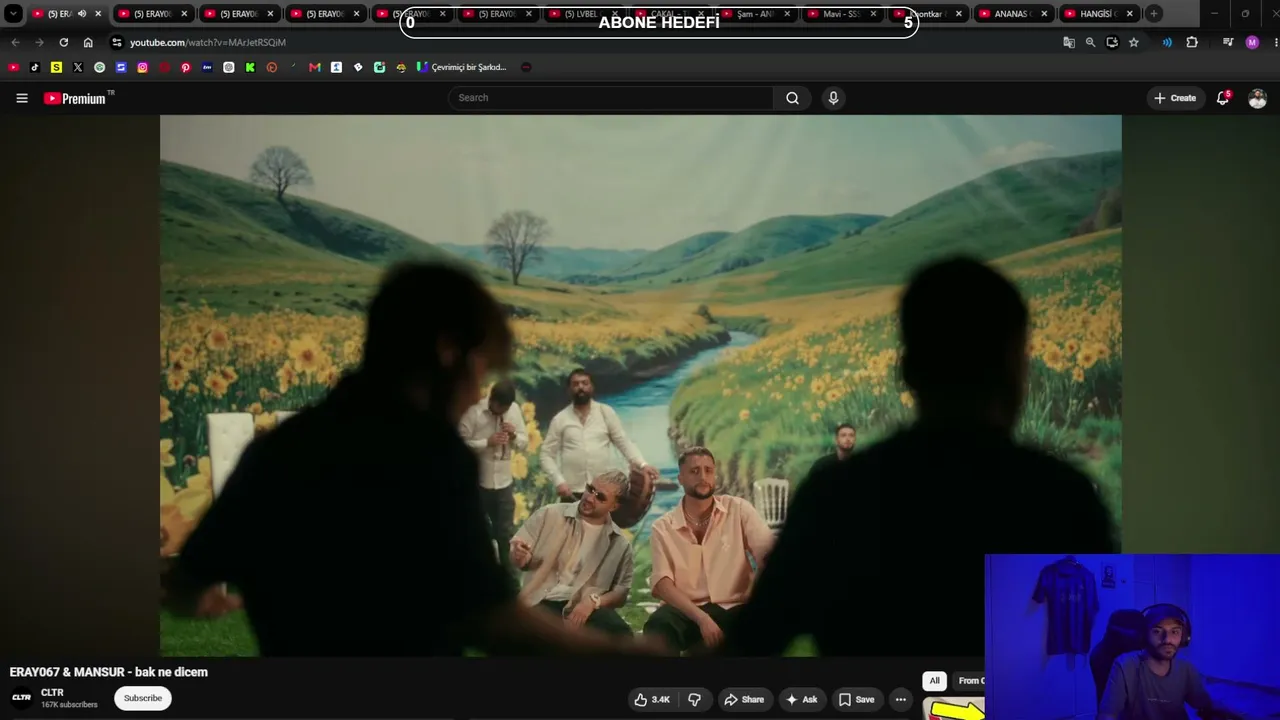
Task: Start voice search with the microphone
Action: (x=833, y=98)
